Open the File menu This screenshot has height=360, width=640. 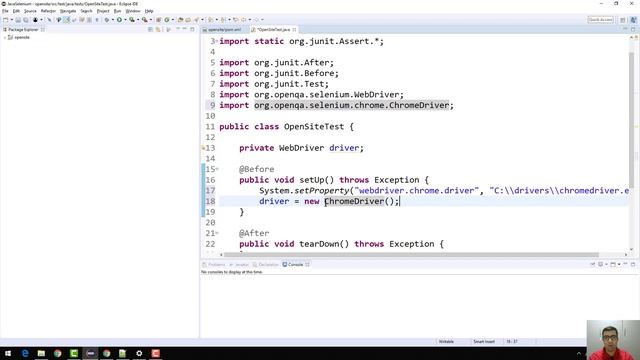(5, 11)
